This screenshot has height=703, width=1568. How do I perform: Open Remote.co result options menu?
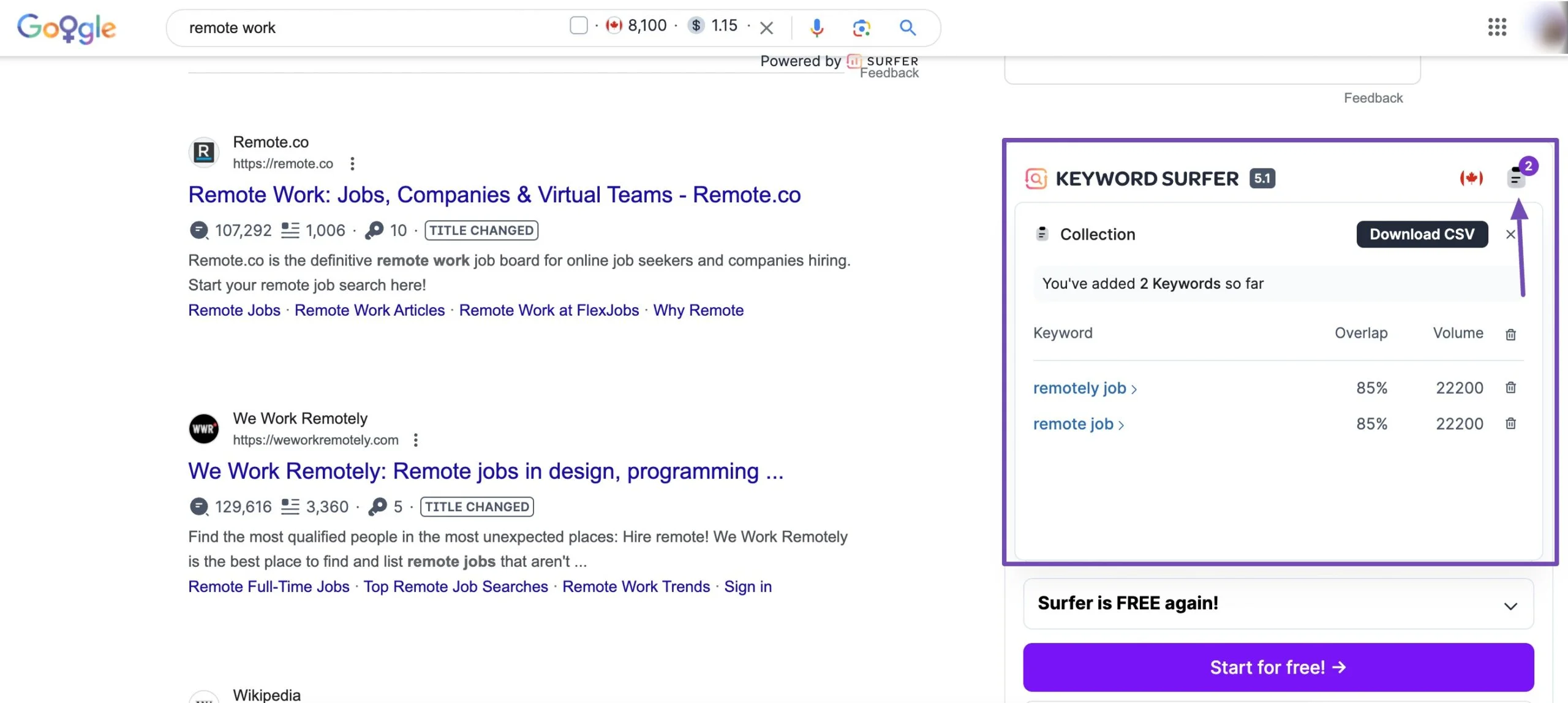[x=352, y=164]
